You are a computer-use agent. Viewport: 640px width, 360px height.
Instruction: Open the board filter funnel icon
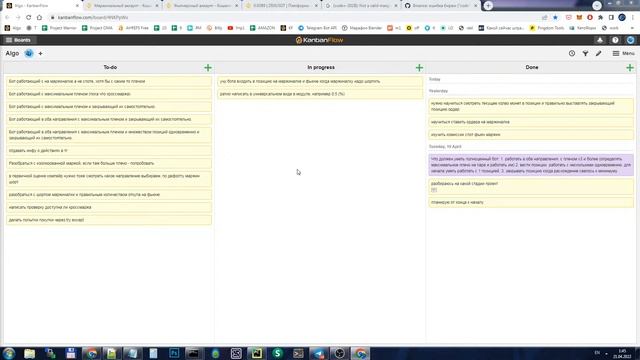click(x=585, y=53)
